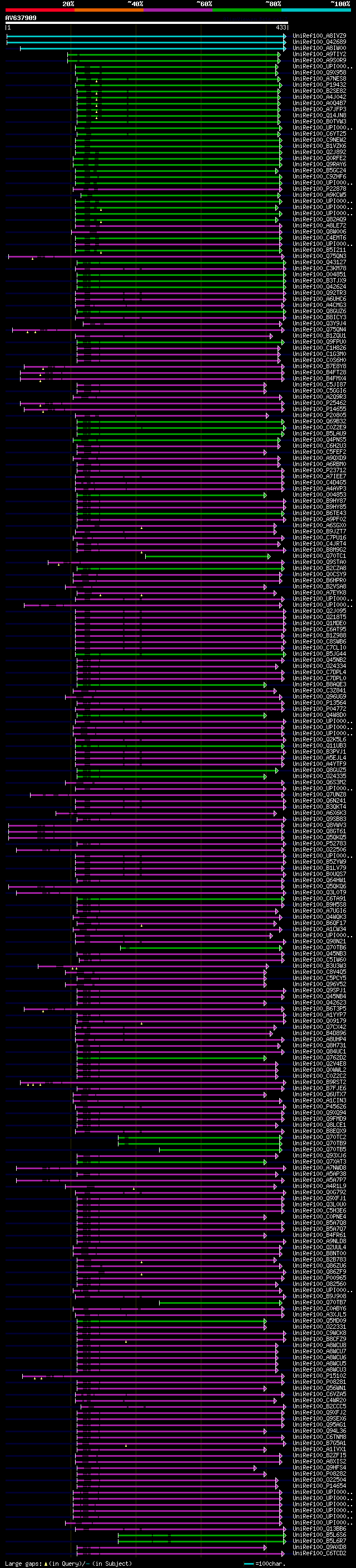This screenshot has width=356, height=1568.
Task: Open hit UniRef100_Q9HFS4
Action: pos(319,1467)
